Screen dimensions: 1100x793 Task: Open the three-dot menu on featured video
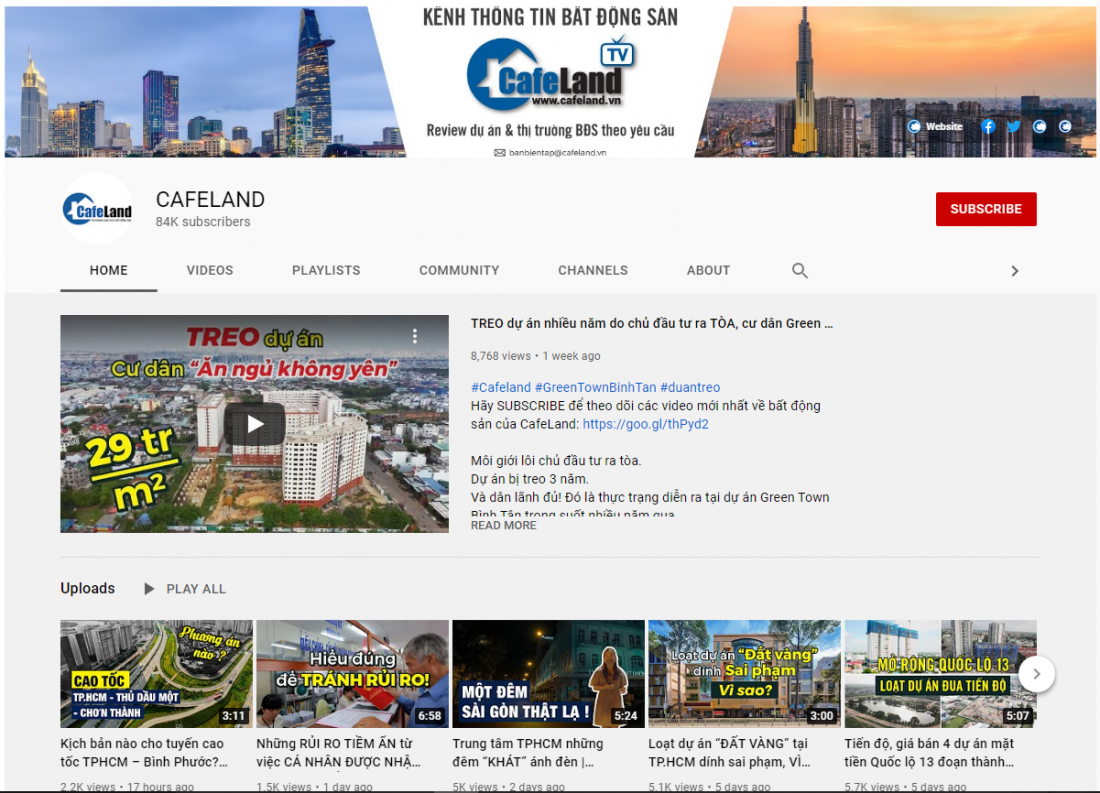(x=415, y=336)
